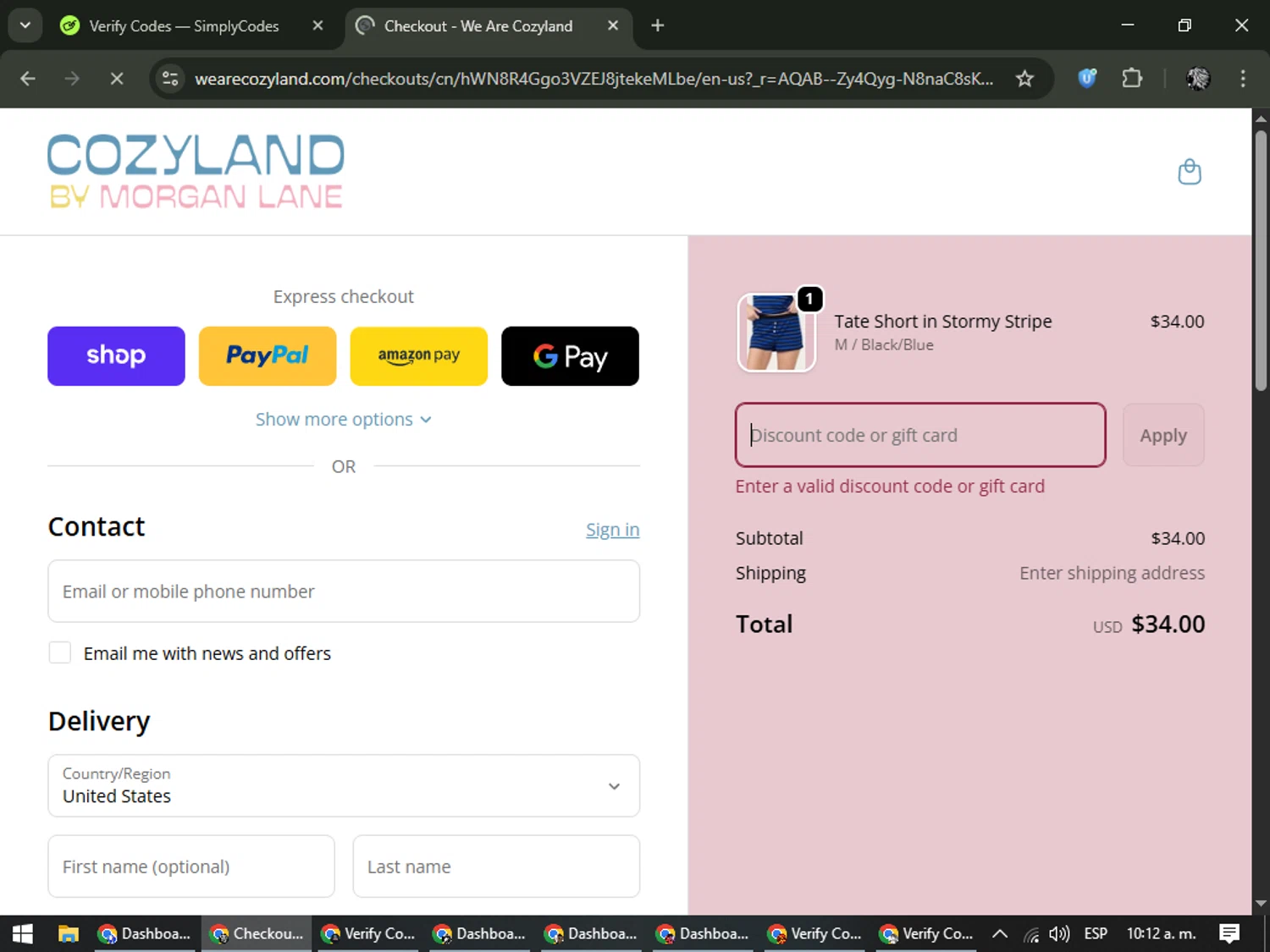Stop loading the page
The image size is (1270, 952).
(117, 79)
